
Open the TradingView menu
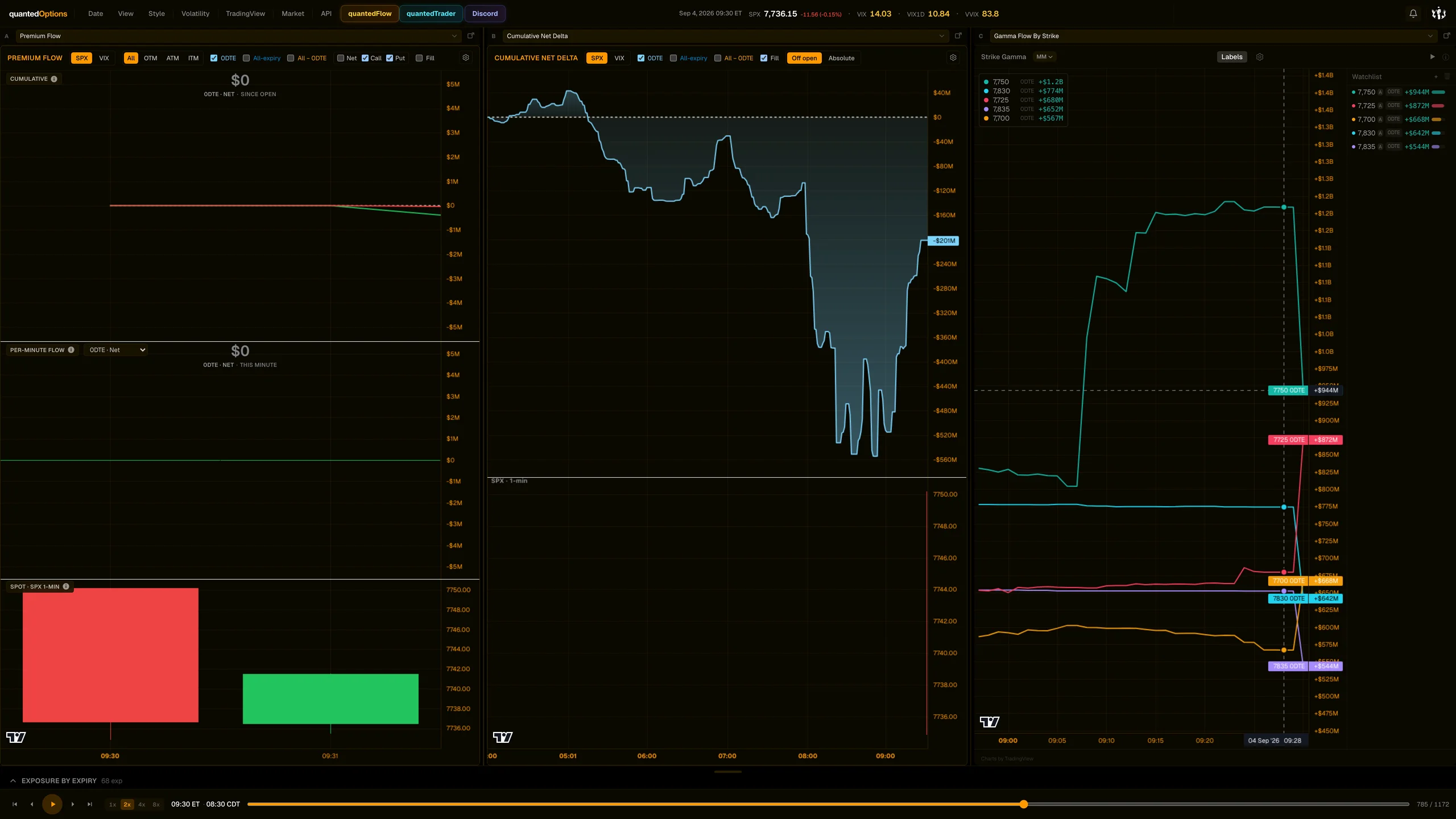pos(245,14)
